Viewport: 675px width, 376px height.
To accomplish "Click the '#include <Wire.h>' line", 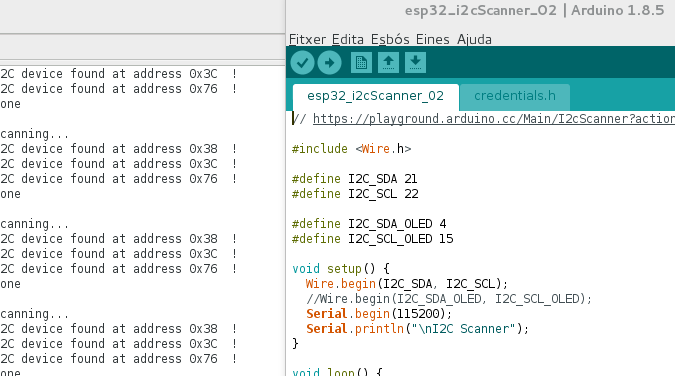I will pos(351,149).
